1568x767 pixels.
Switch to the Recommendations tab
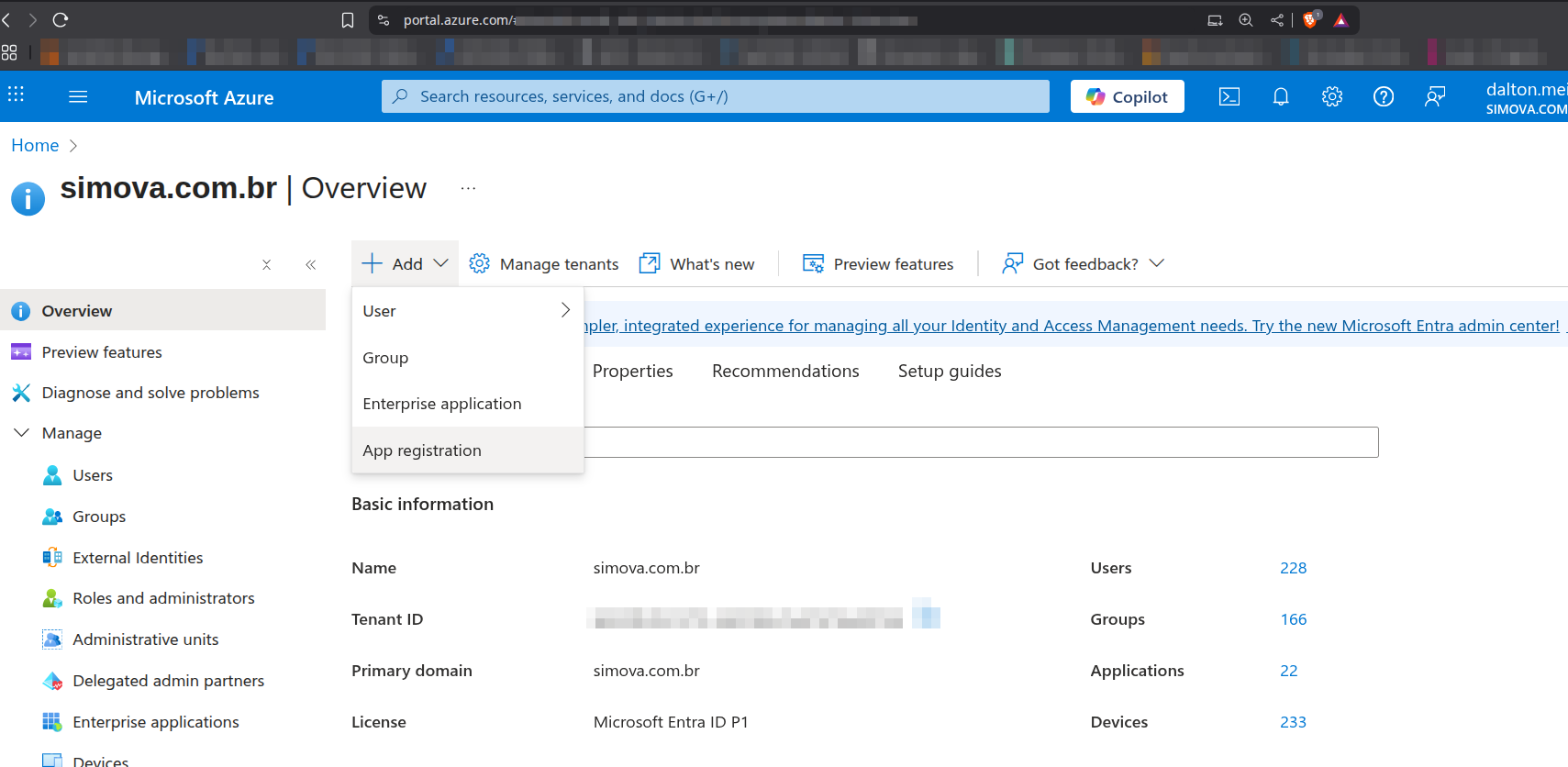point(785,371)
